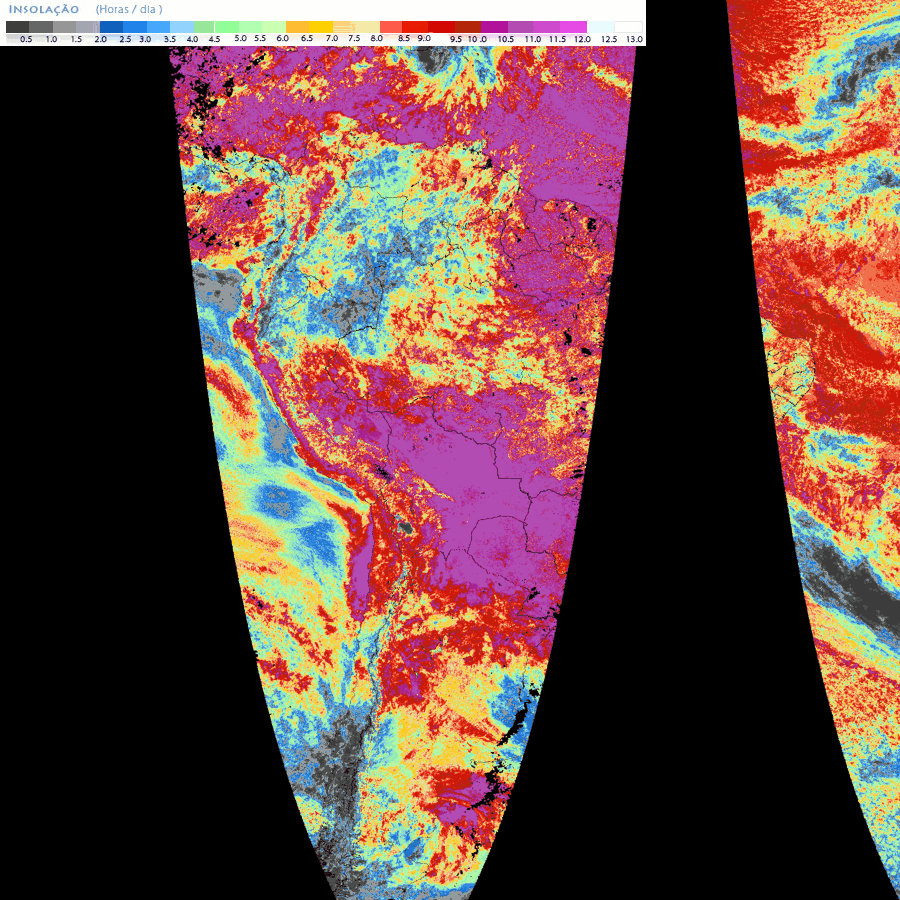Click the pale green swatch above 6.0

click(x=273, y=27)
